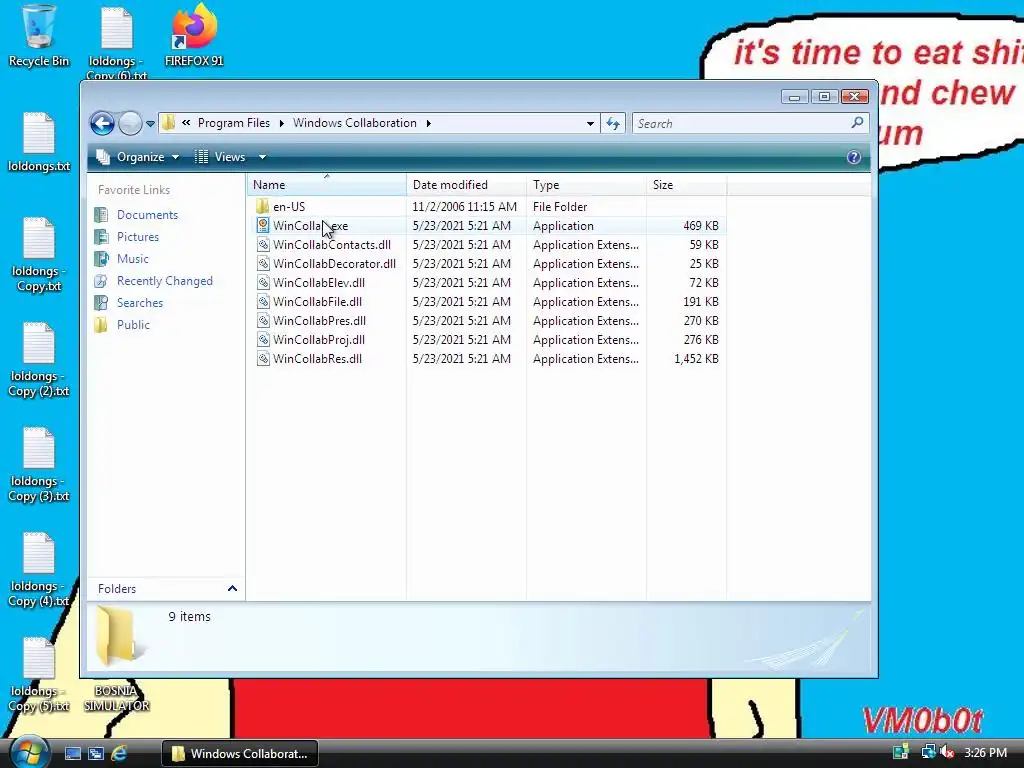Viewport: 1024px width, 768px height.
Task: Select WinCollabElev.dll file icon
Action: [263, 283]
